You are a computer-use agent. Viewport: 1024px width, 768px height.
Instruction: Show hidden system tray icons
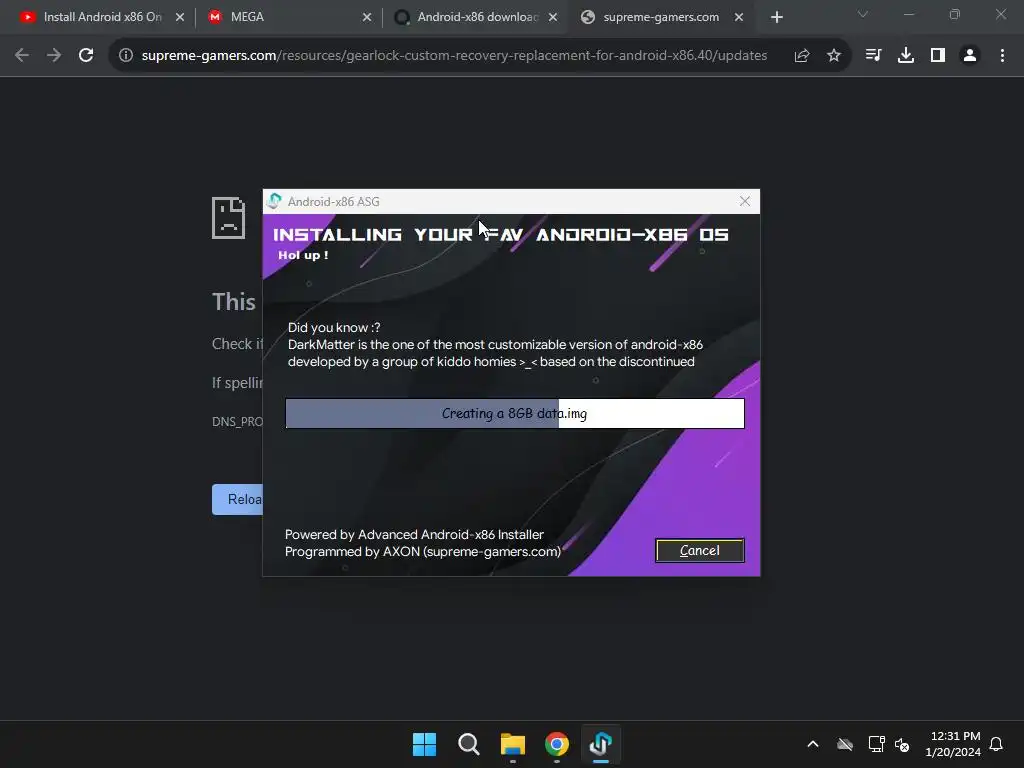click(x=813, y=744)
